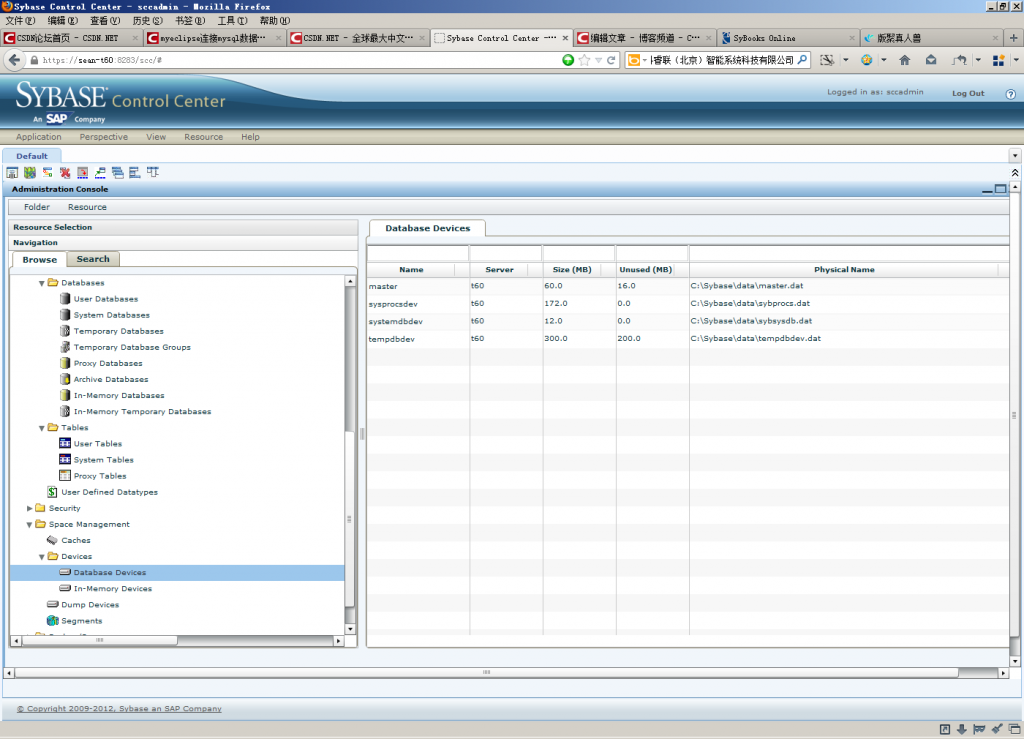The image size is (1024, 739).
Task: Collapse perspective toolbar with double chevron
Action: coord(1015,172)
